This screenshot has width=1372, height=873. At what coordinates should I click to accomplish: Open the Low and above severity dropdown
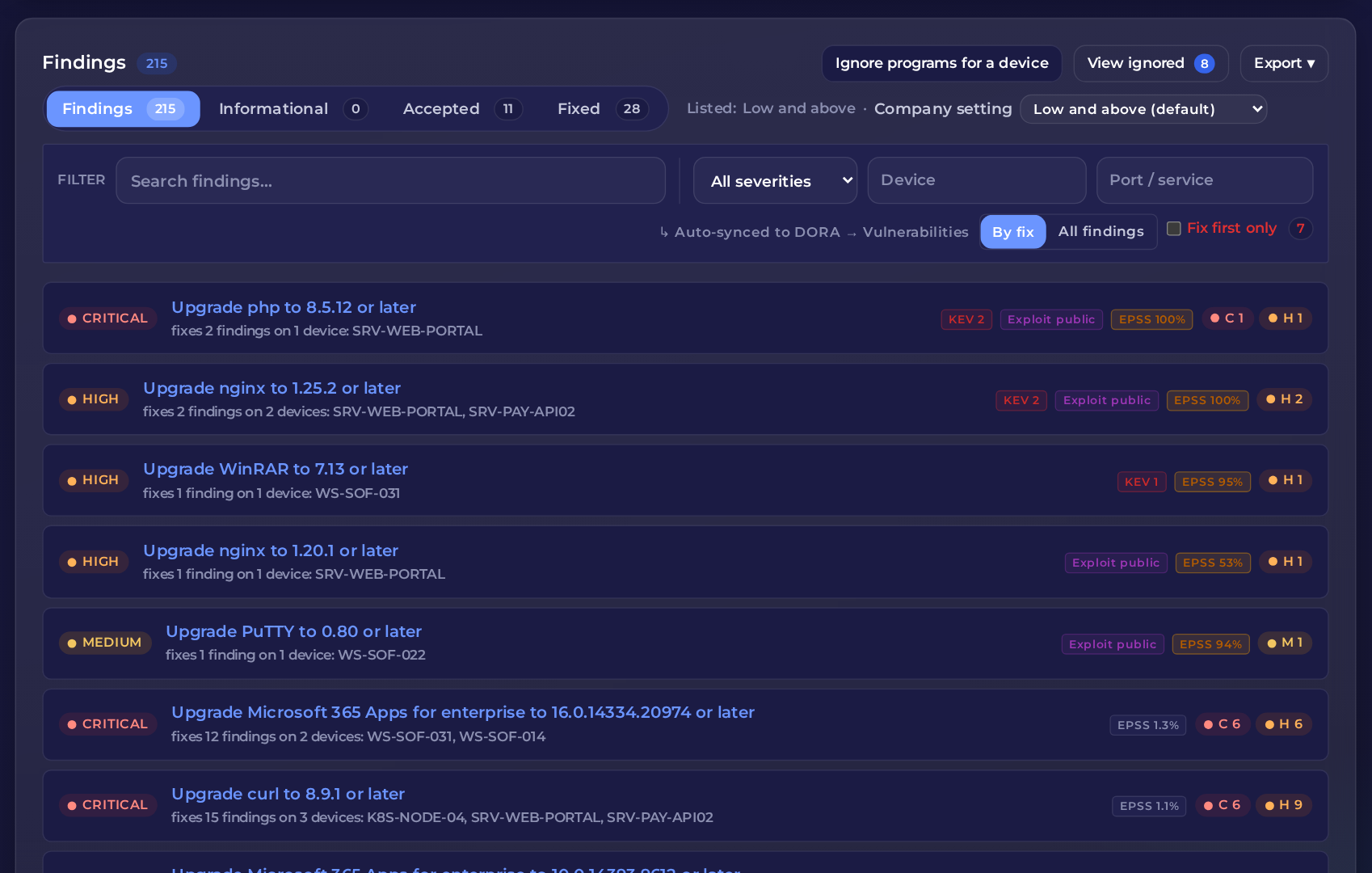[x=1143, y=109]
